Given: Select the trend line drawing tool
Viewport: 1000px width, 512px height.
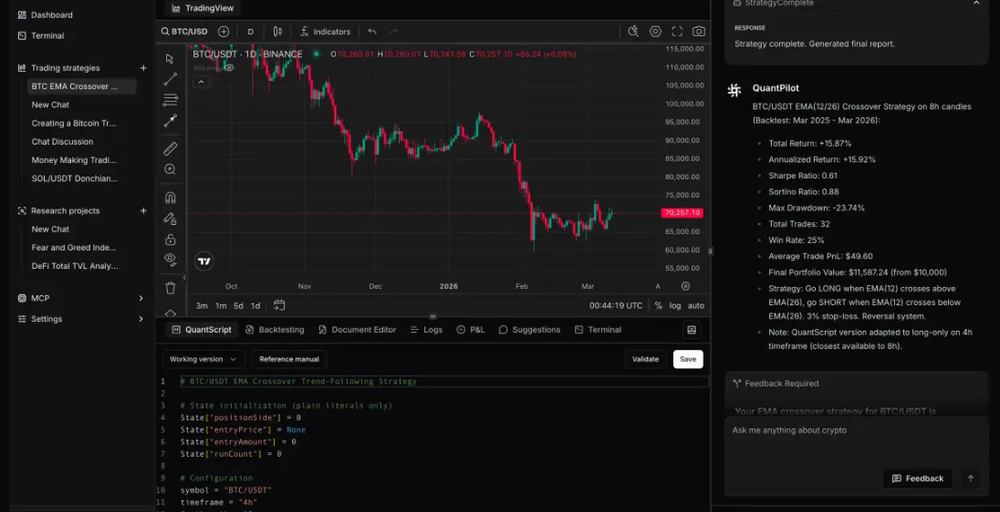Looking at the screenshot, I should coord(170,79).
